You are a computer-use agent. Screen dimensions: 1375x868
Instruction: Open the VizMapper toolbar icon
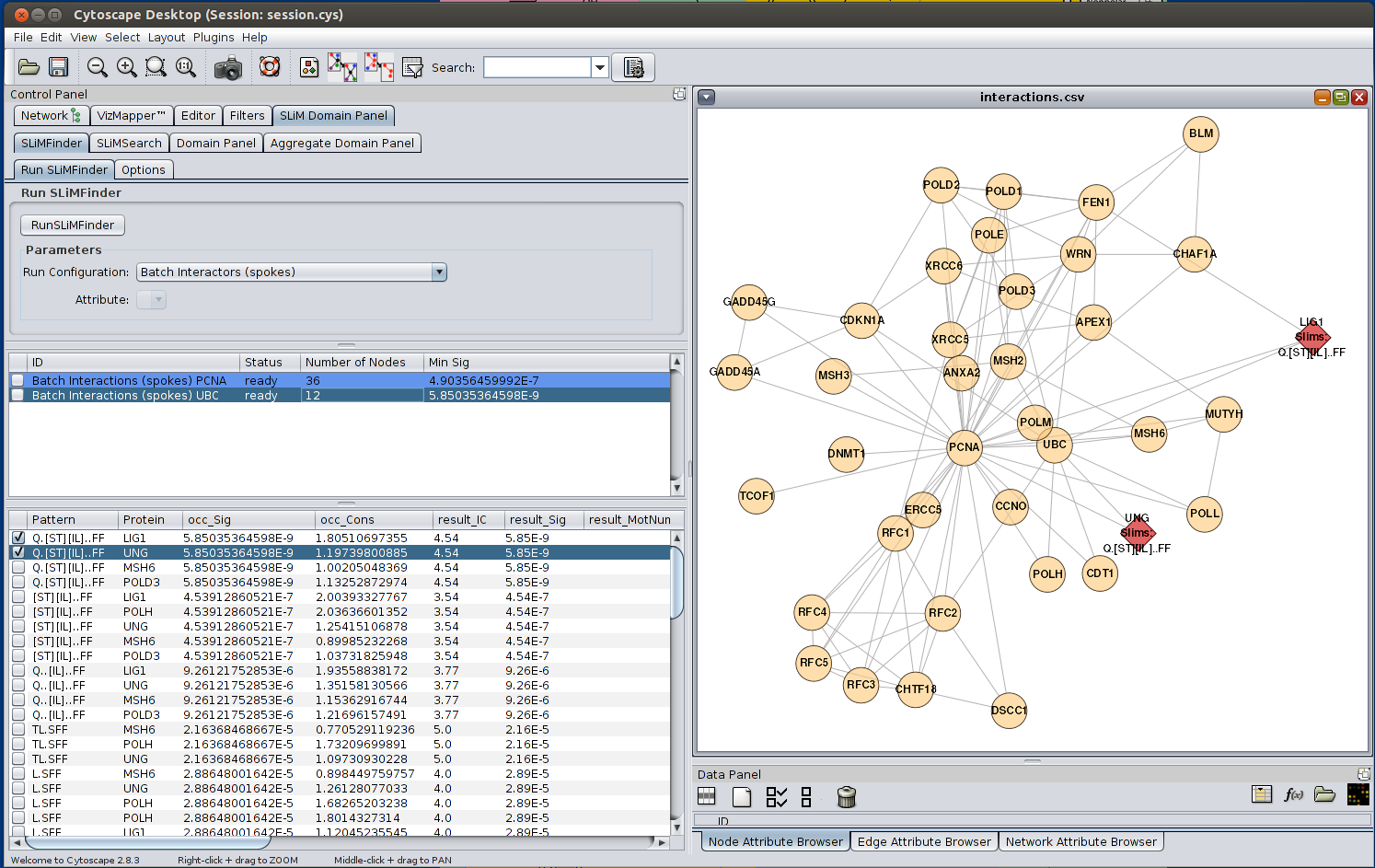(x=309, y=67)
